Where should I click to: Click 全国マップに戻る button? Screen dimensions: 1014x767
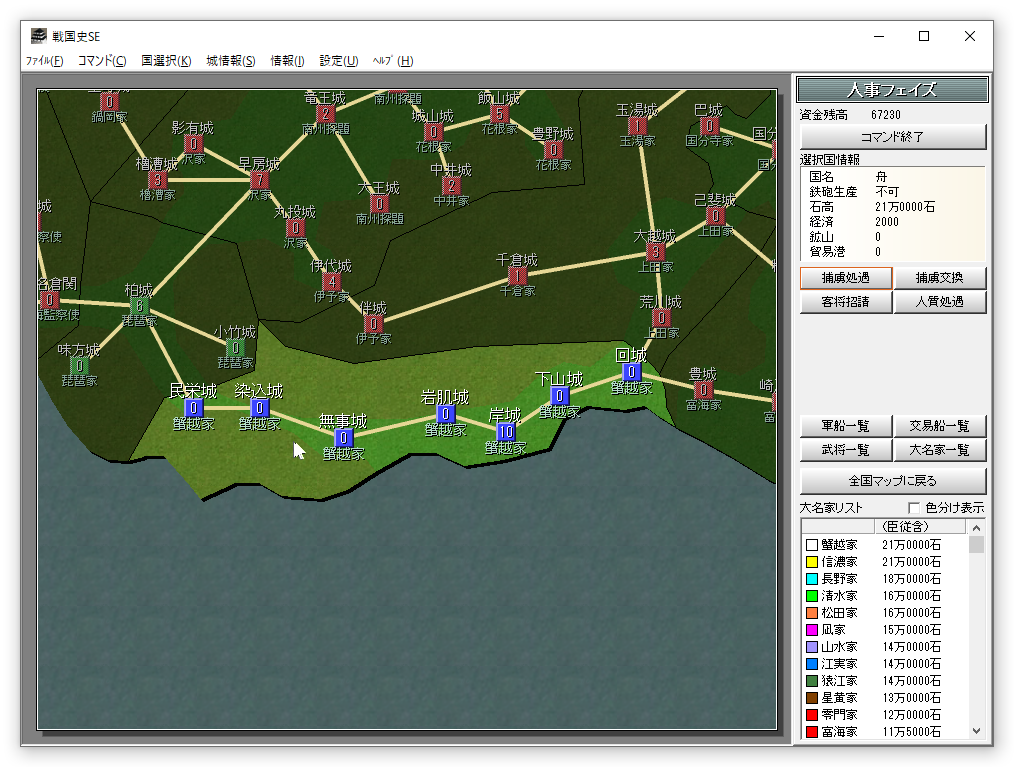(x=893, y=481)
